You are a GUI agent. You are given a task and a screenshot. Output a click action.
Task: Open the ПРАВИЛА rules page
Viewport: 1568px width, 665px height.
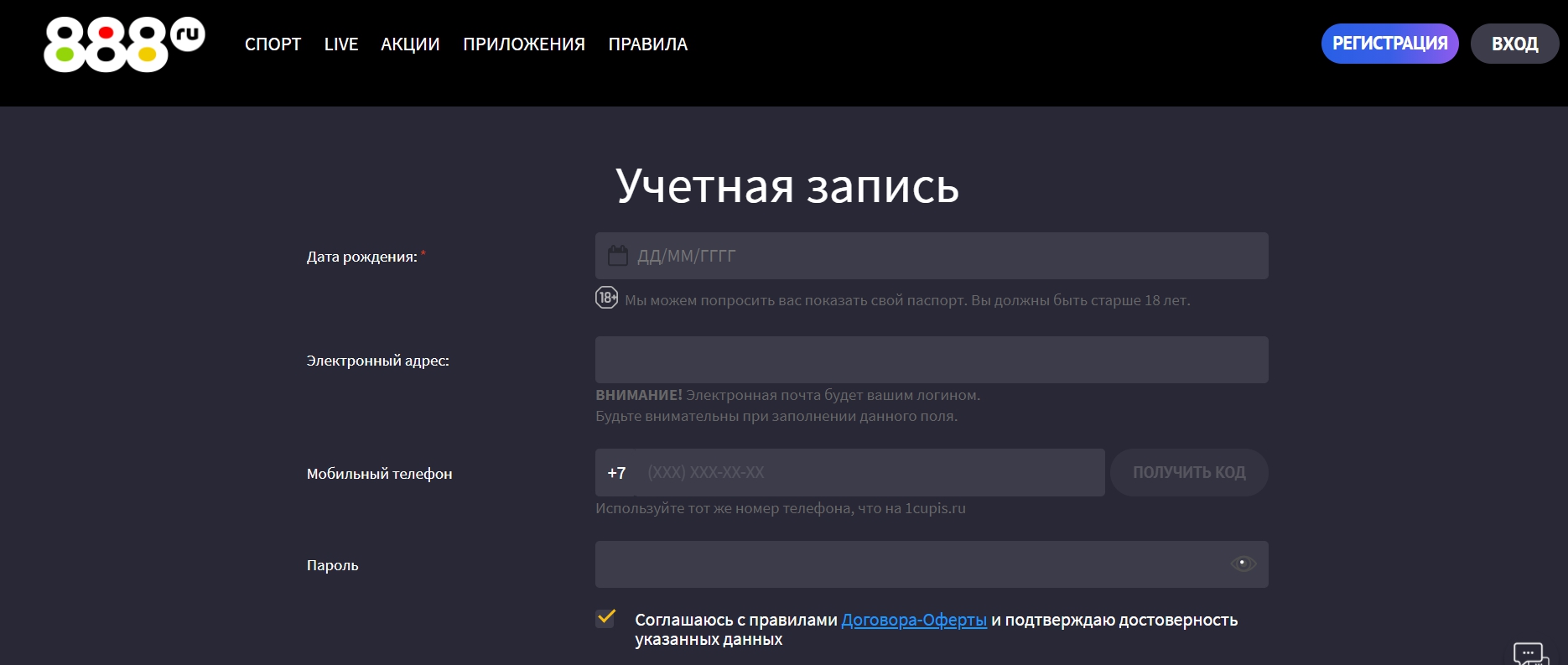tap(648, 44)
